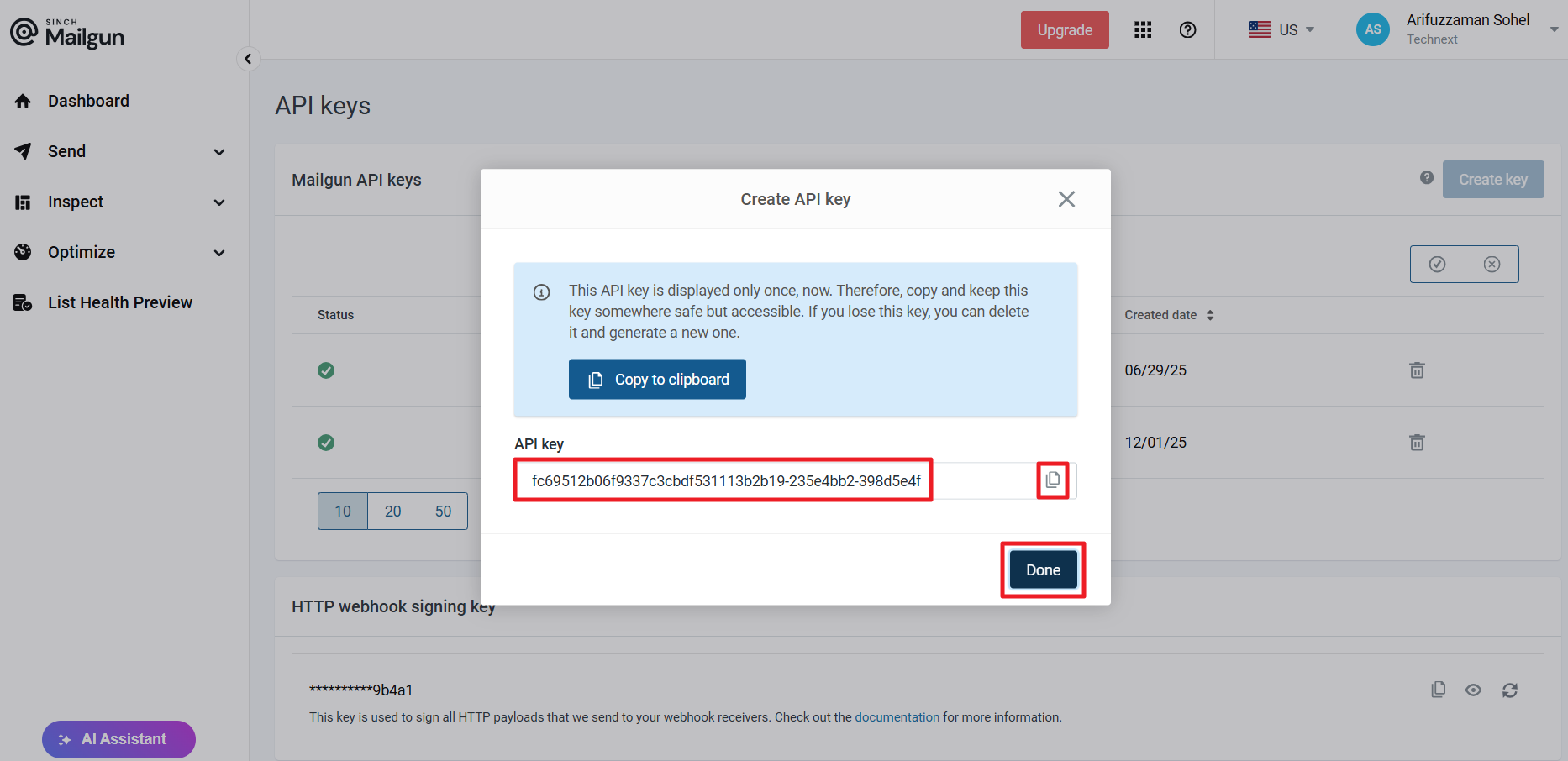Screen dimensions: 1568x761
Task: Toggle the checkmark activate filter button
Action: pos(1437,265)
